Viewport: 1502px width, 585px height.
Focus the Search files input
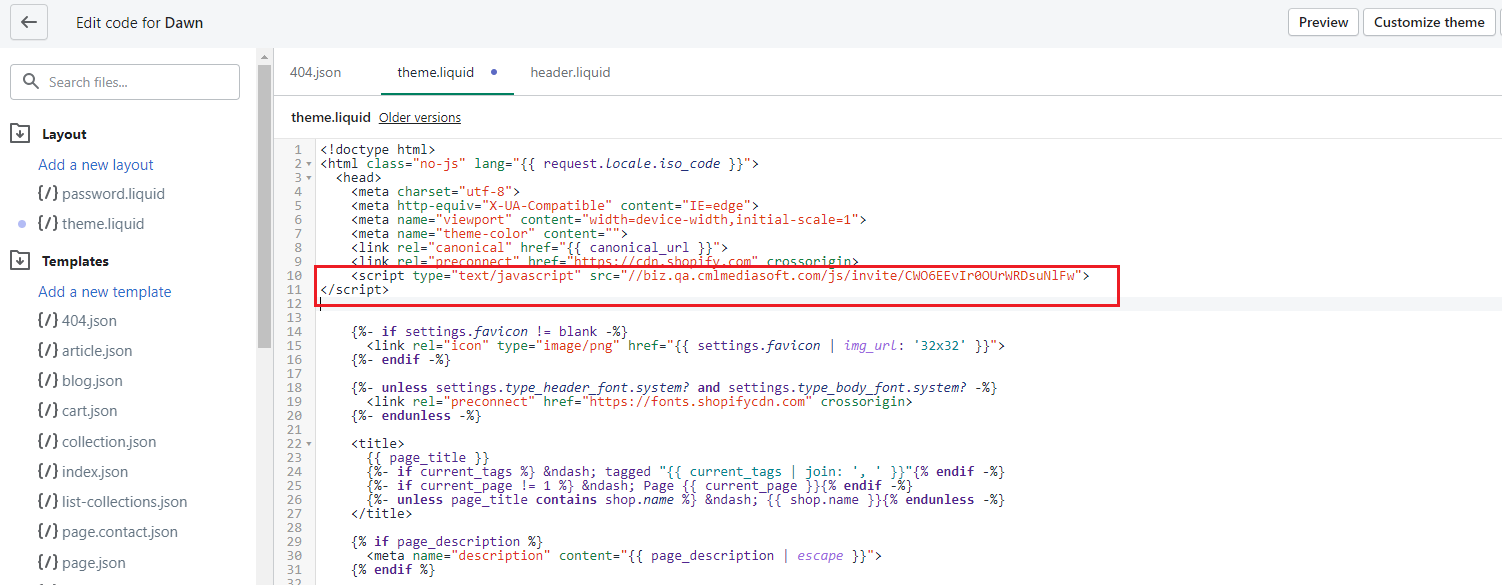[125, 82]
